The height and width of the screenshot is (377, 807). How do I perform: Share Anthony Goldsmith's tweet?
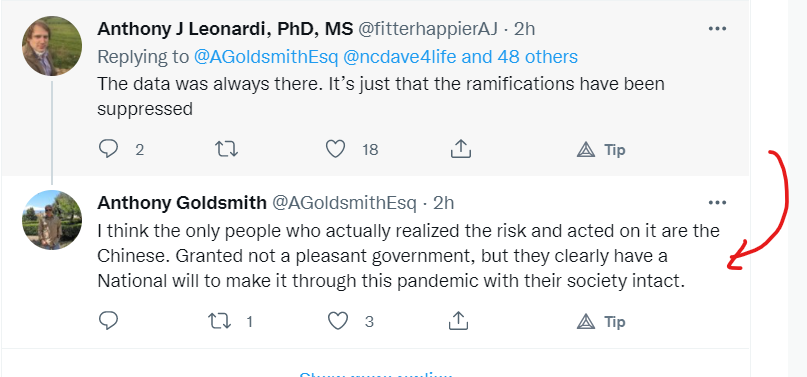click(x=458, y=320)
